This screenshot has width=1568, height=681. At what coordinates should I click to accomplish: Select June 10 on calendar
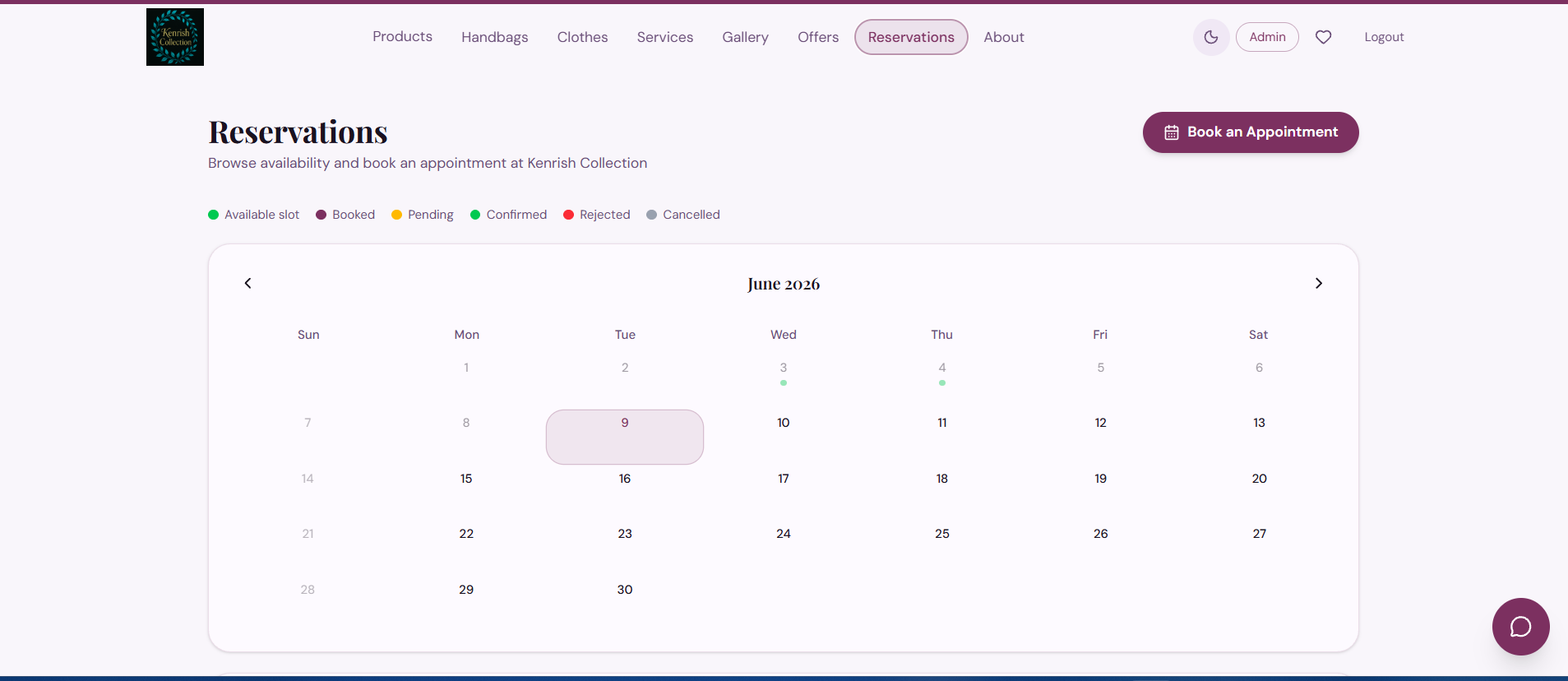(x=784, y=437)
